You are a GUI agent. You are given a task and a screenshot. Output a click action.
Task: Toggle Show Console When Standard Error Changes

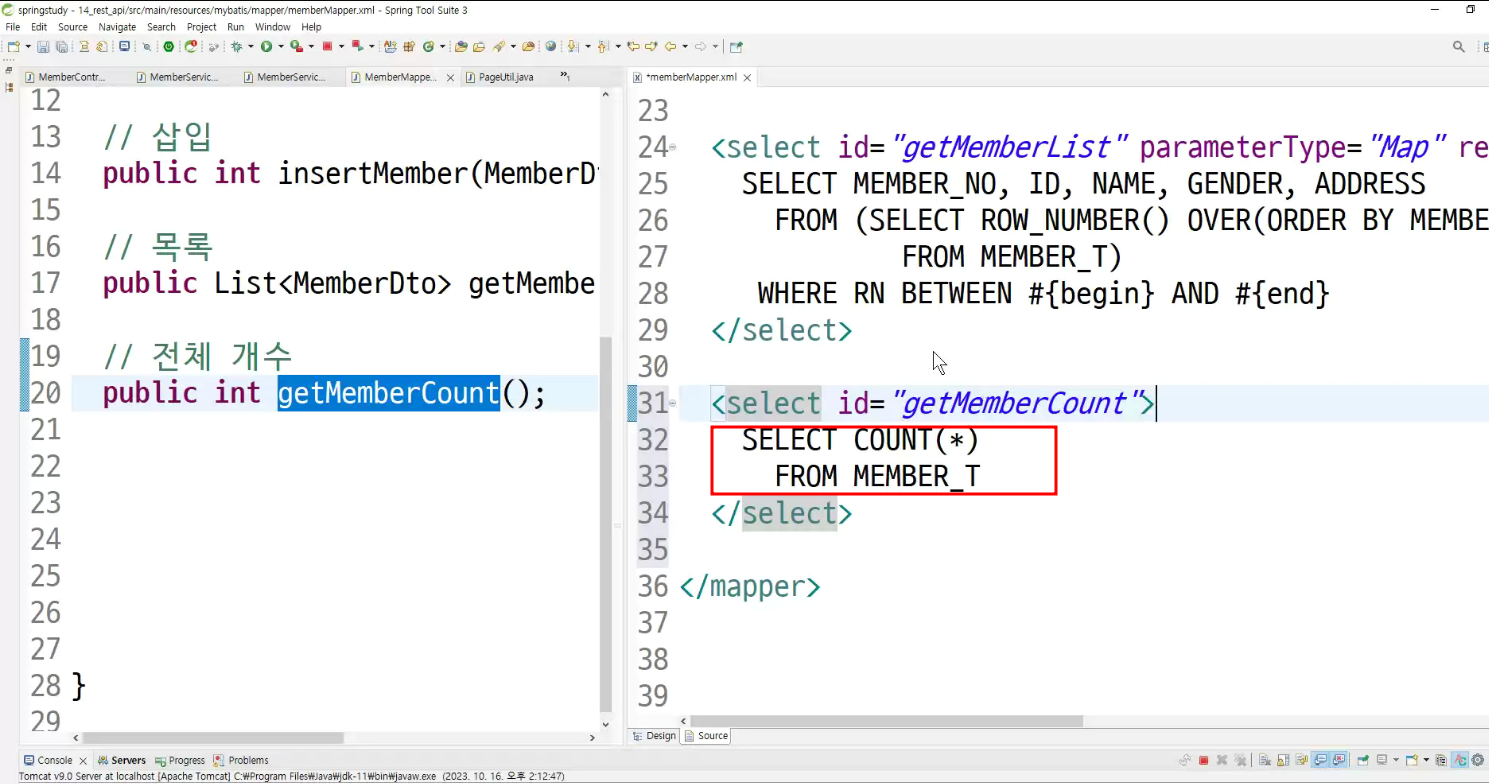tap(1338, 760)
